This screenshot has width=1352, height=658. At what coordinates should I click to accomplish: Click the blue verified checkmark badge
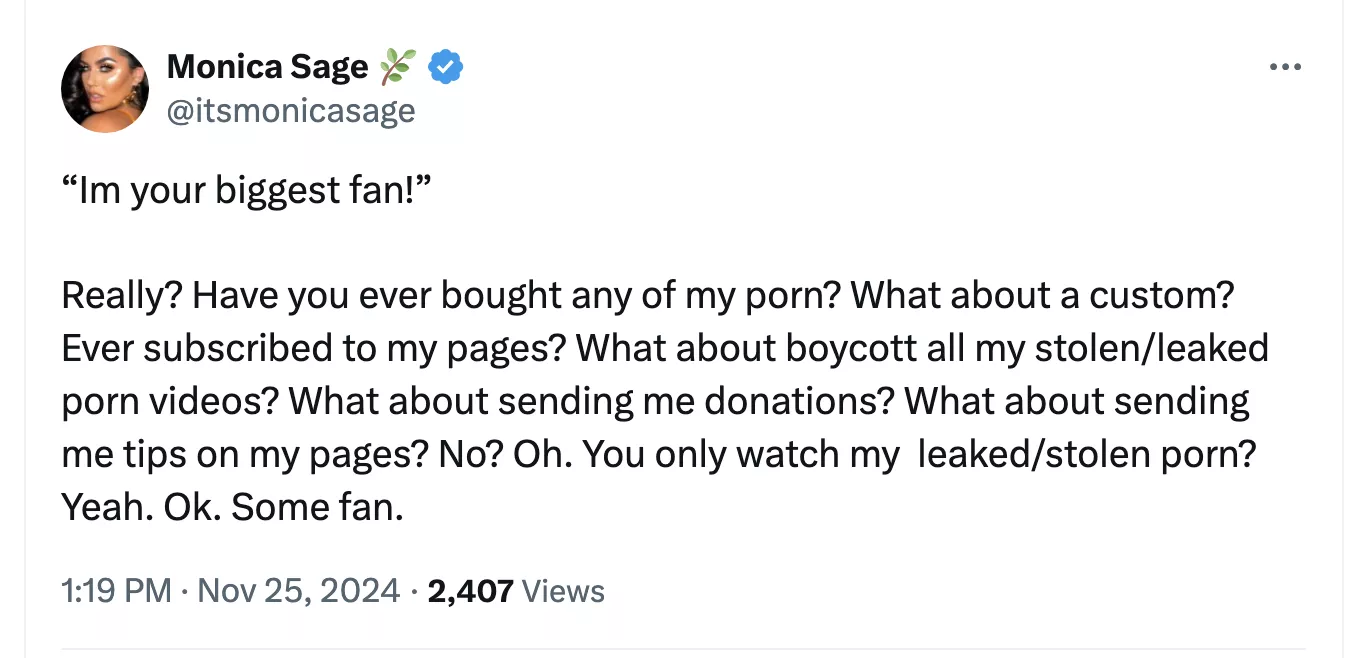[445, 68]
